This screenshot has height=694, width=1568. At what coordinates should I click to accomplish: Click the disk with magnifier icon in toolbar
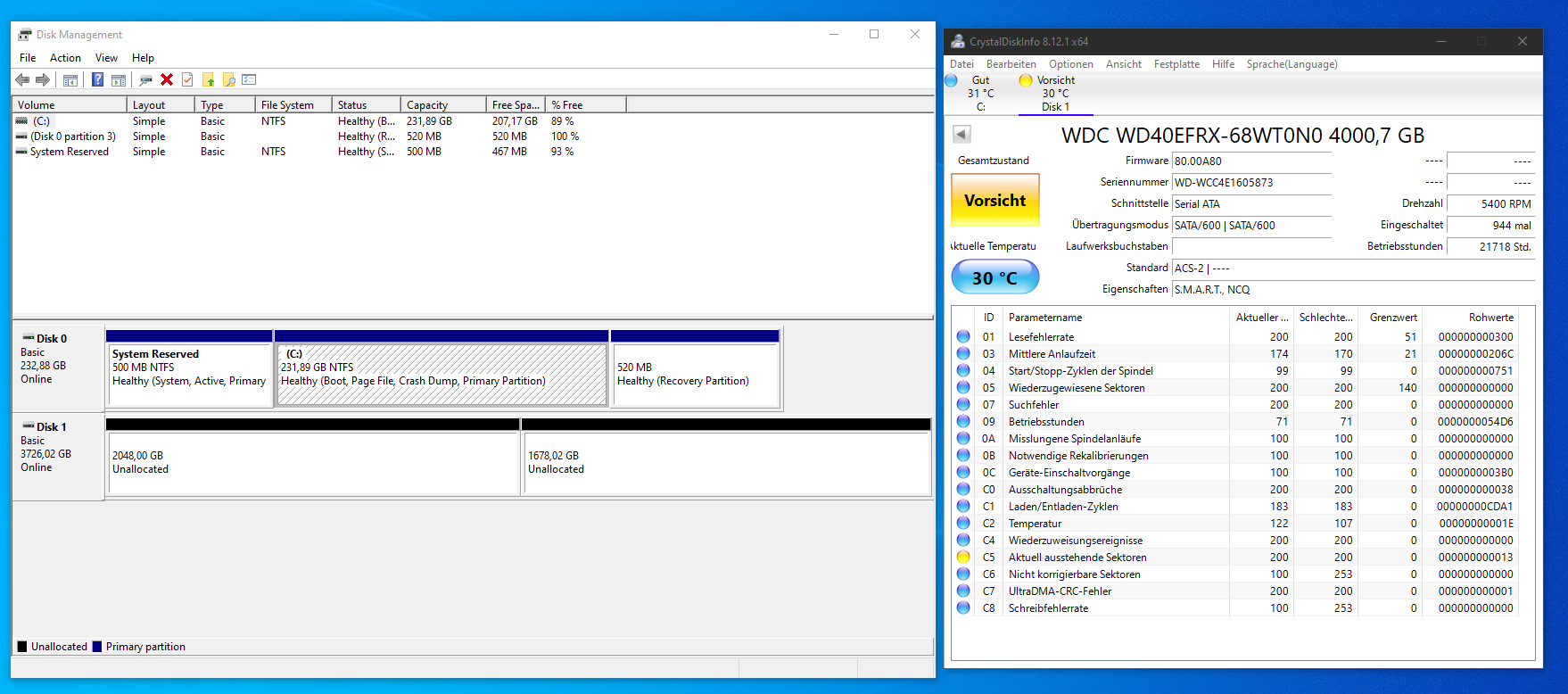pyautogui.click(x=145, y=80)
